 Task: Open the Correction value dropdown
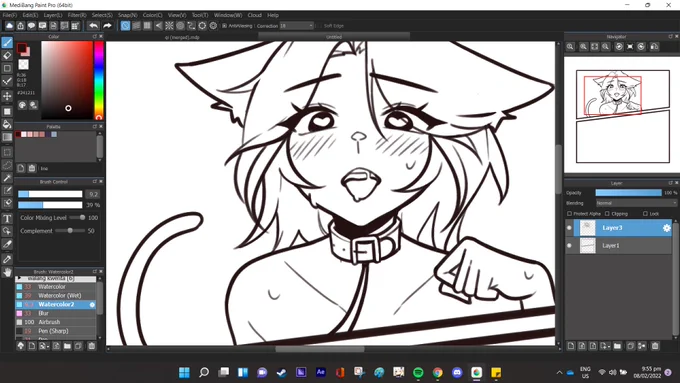pyautogui.click(x=297, y=26)
